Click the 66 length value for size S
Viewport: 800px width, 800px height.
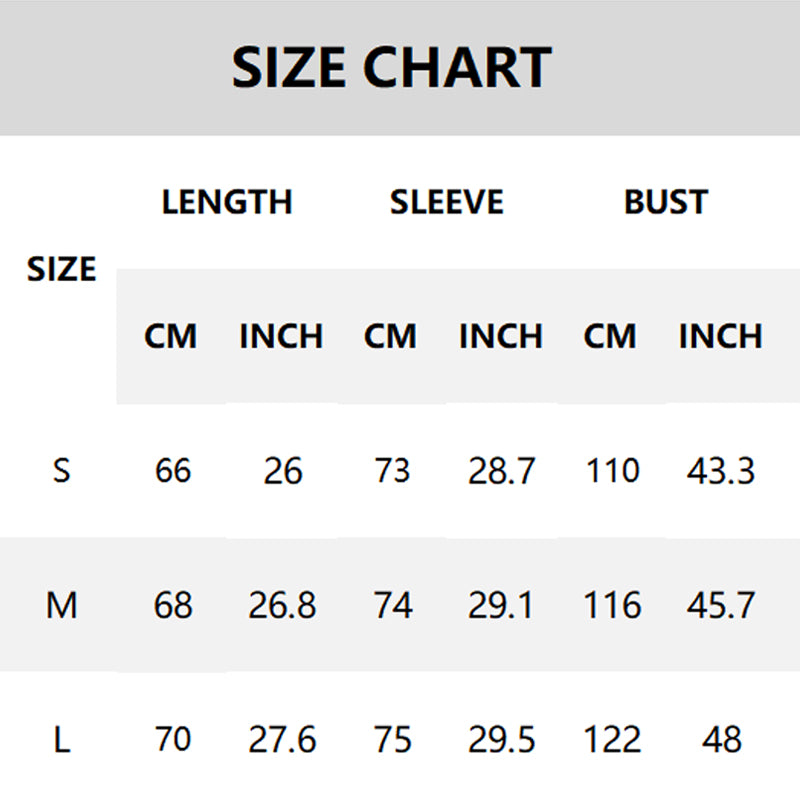tap(173, 470)
